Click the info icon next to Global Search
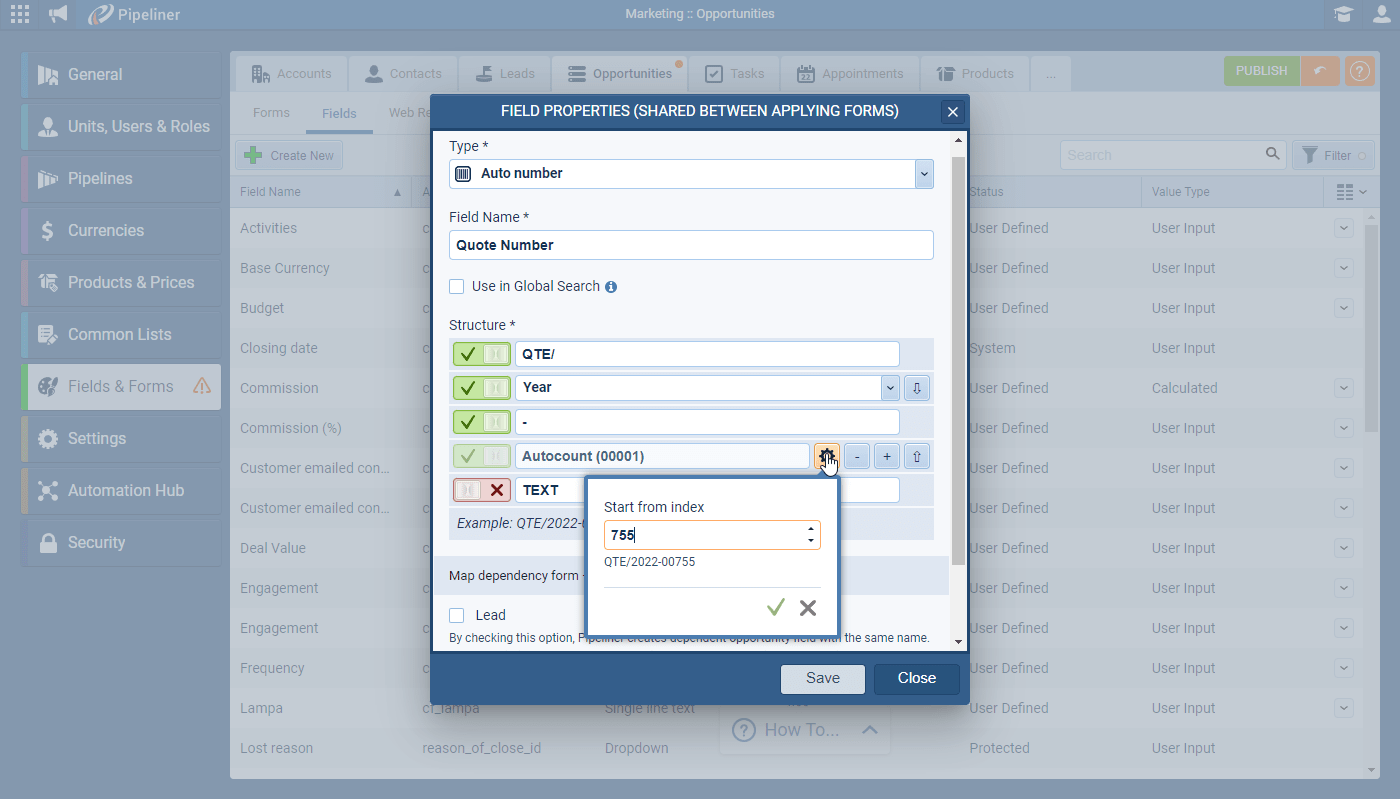The image size is (1400, 799). point(611,287)
